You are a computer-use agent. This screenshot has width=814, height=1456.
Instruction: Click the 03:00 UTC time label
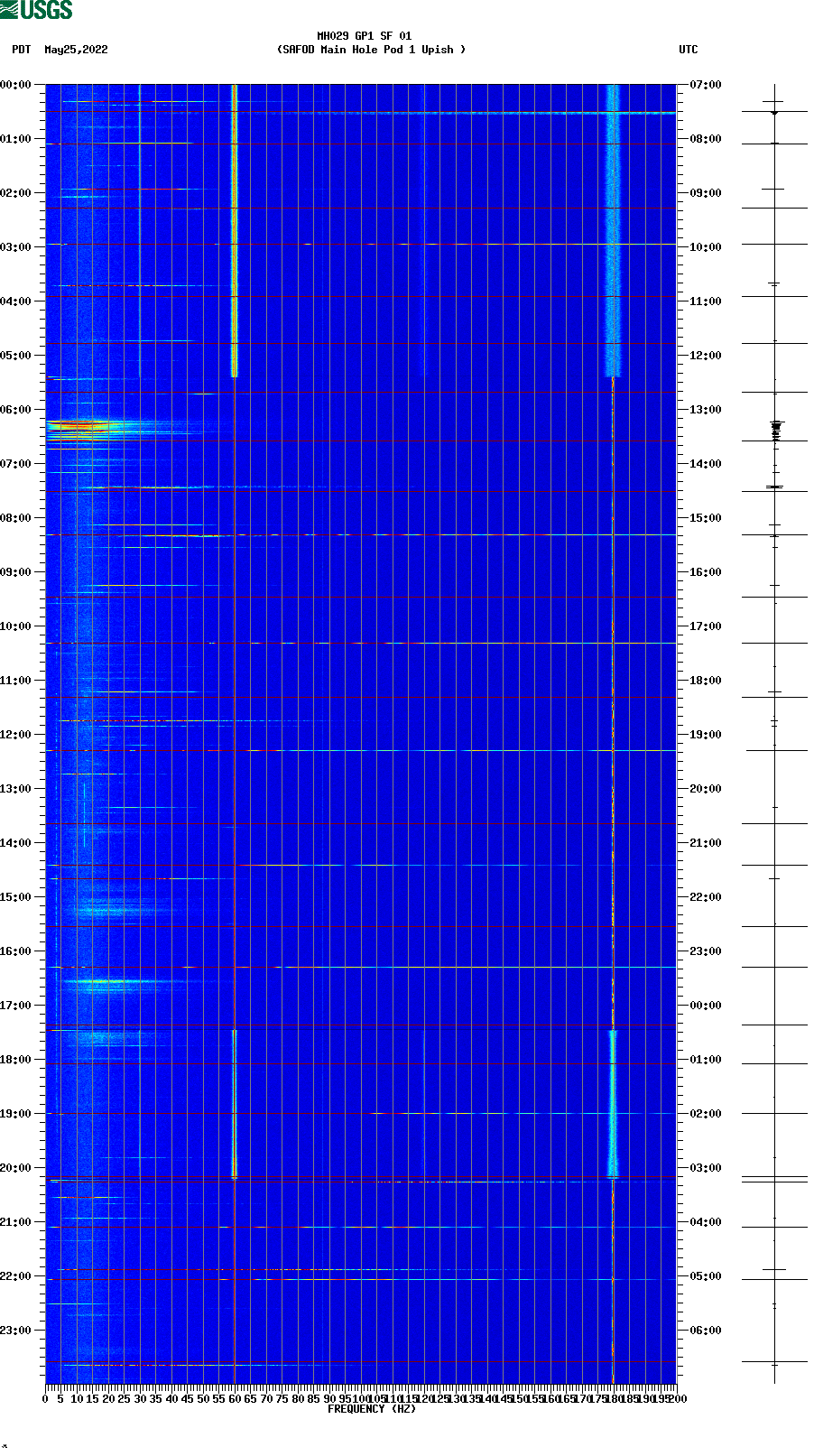(x=706, y=1168)
